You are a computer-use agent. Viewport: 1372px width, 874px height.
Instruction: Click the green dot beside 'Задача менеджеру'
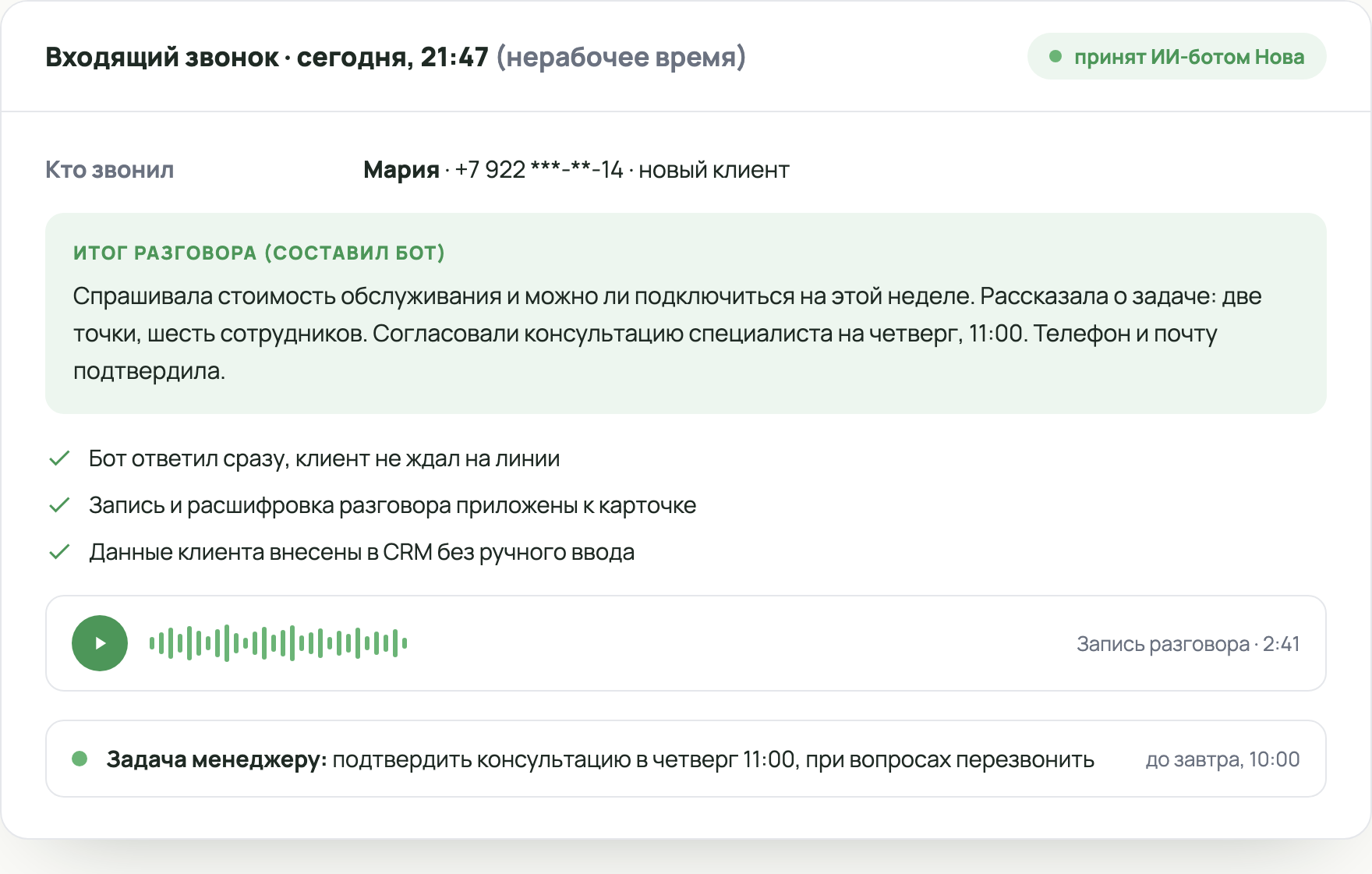click(80, 759)
